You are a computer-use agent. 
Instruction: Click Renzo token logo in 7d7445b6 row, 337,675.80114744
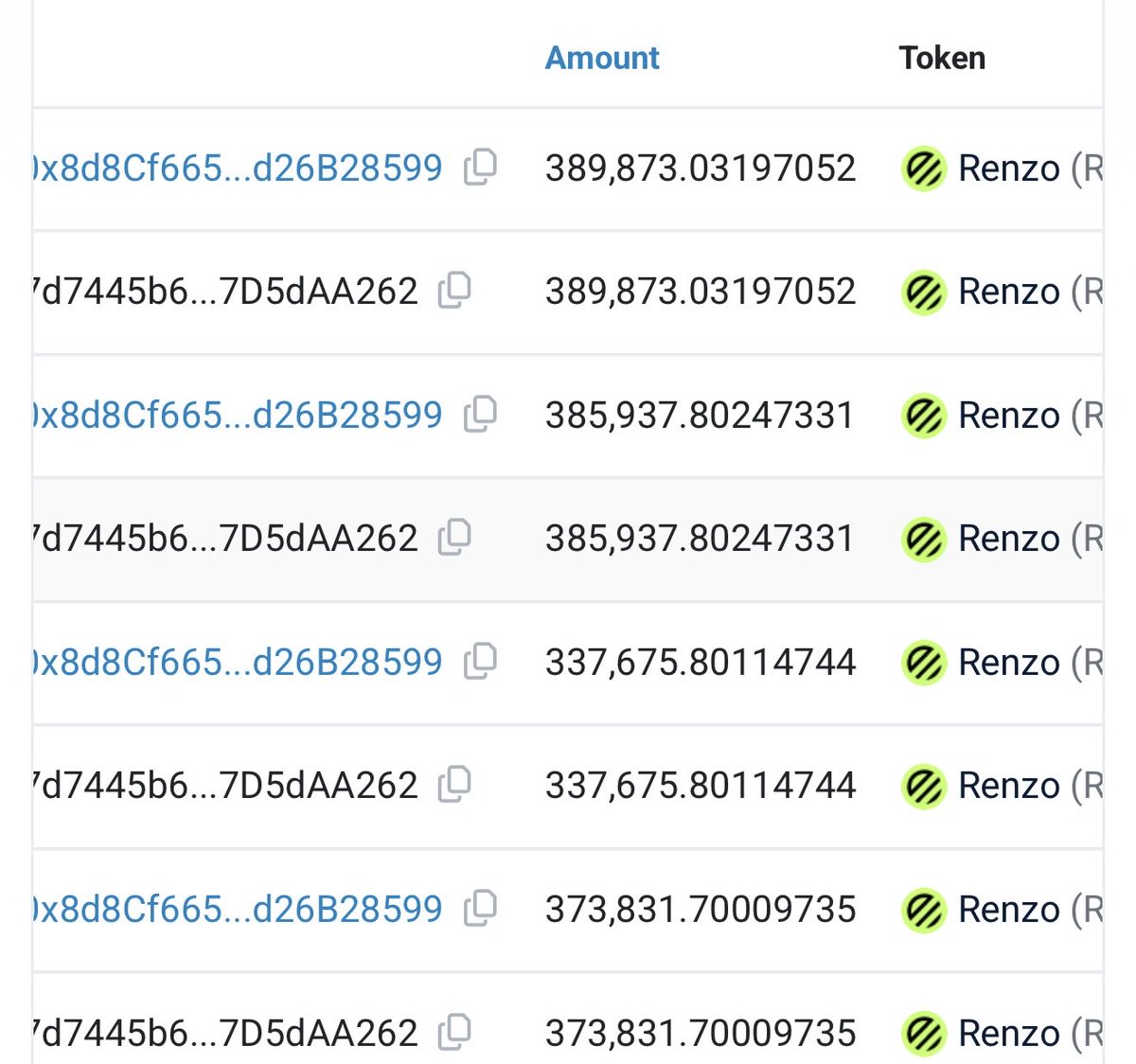point(924,786)
